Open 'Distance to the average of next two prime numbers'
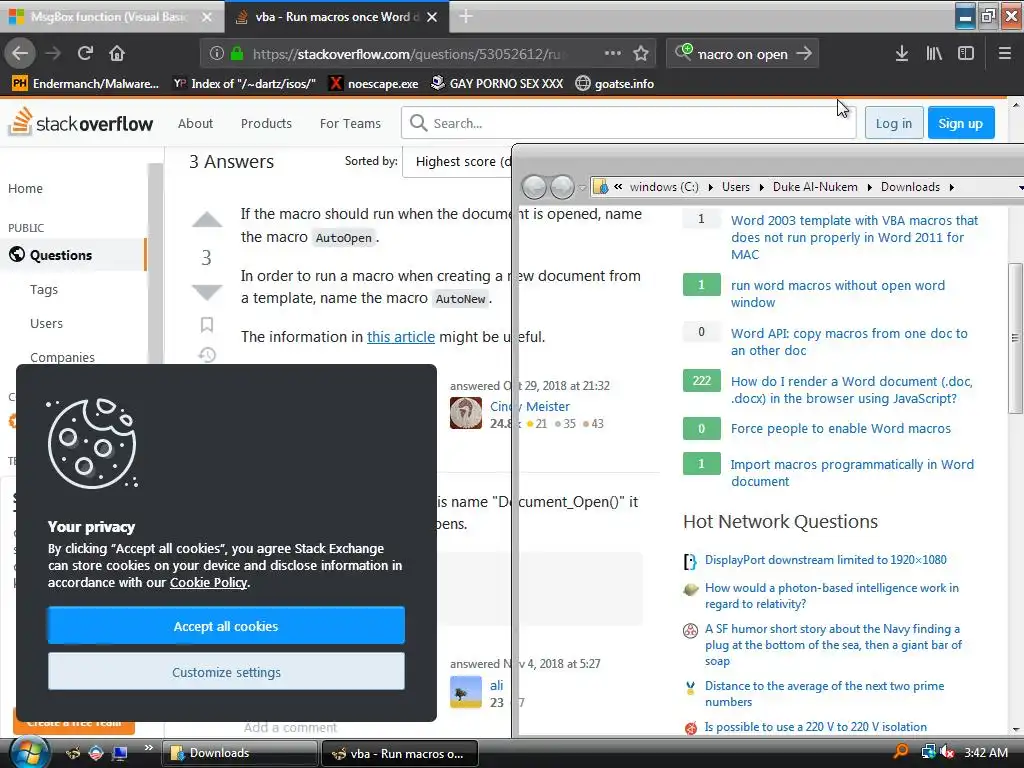Screen dimensions: 1024x768 (824, 694)
